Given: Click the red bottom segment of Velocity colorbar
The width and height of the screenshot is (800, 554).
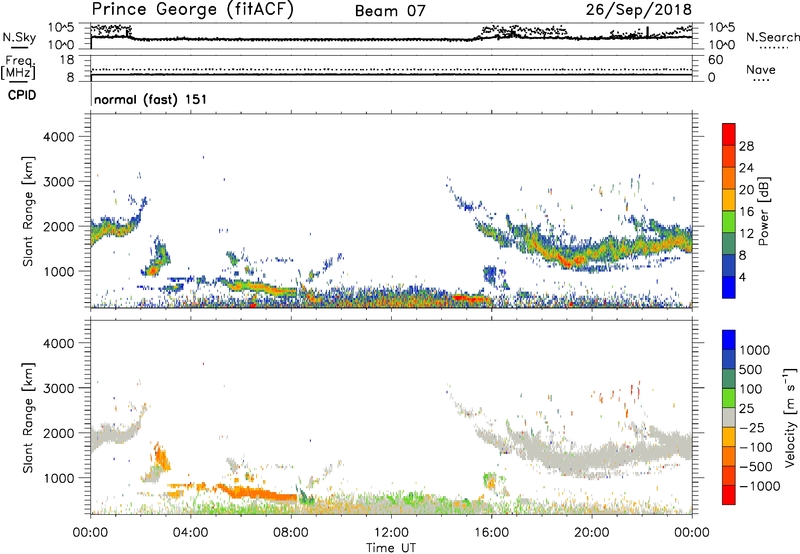Looking at the screenshot, I should (x=729, y=495).
